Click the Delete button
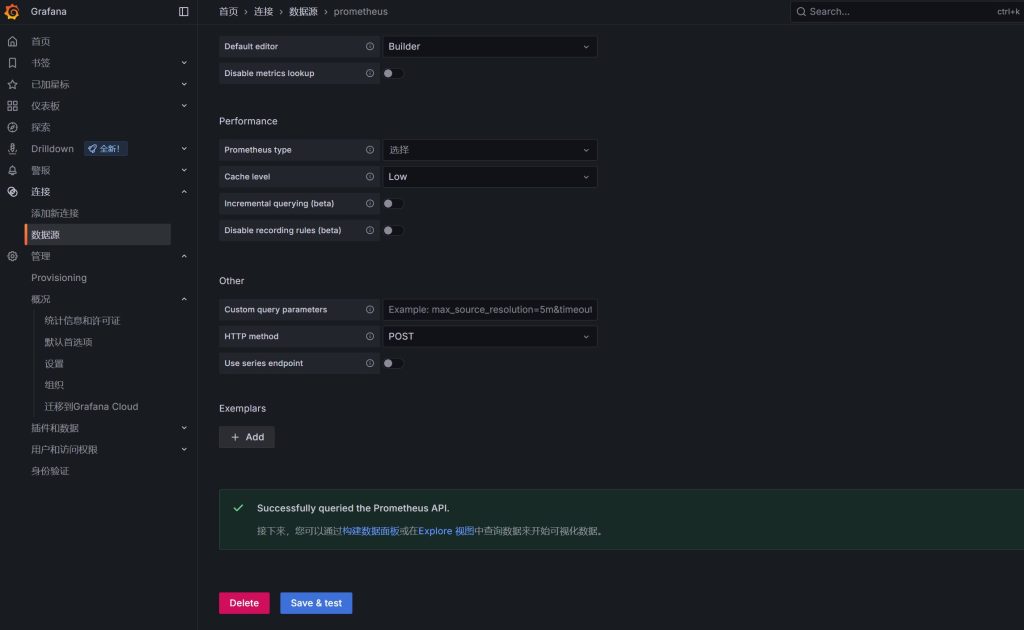 pos(244,603)
